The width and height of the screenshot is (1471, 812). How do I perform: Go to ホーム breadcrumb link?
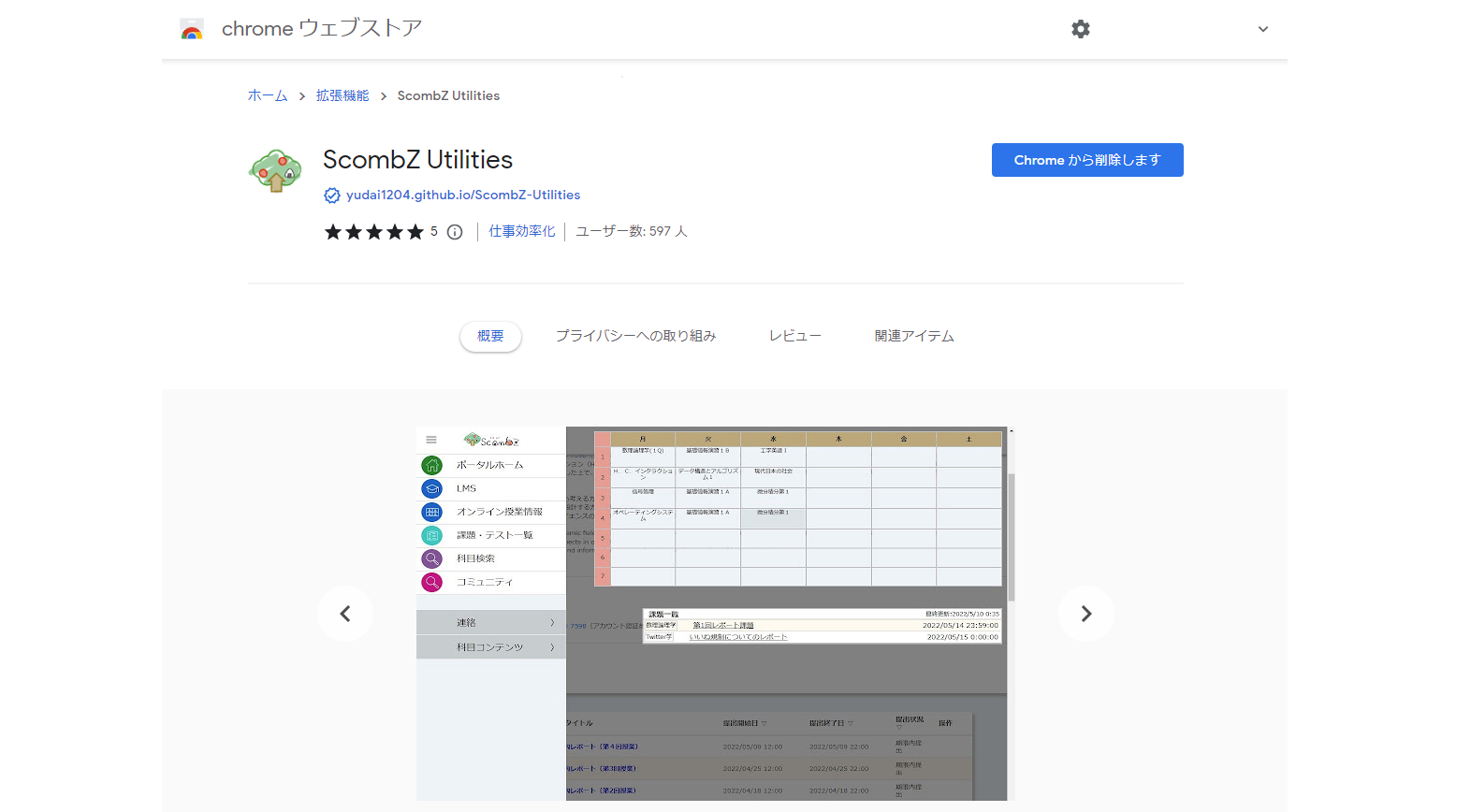coord(268,95)
